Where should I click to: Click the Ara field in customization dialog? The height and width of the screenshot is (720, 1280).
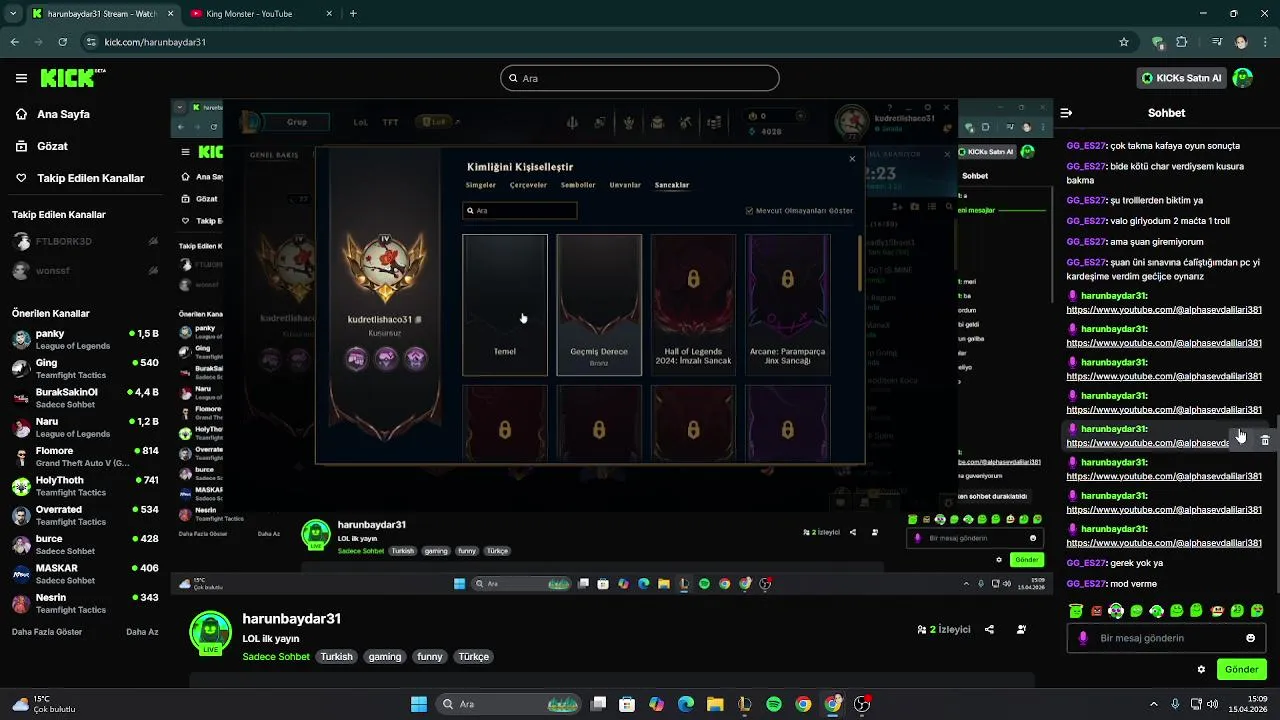[520, 211]
